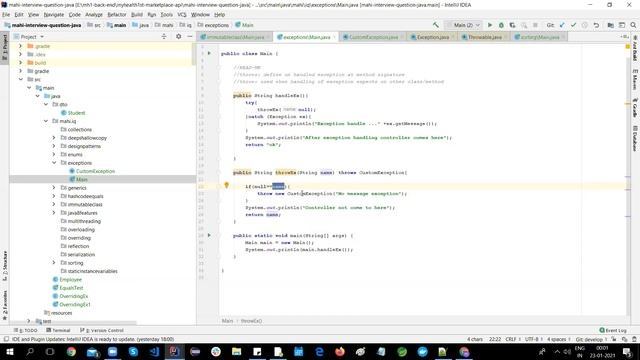Screen dimensions: 640x360
Task: Switch to Throwable.java editor tab
Action: click(x=484, y=37)
